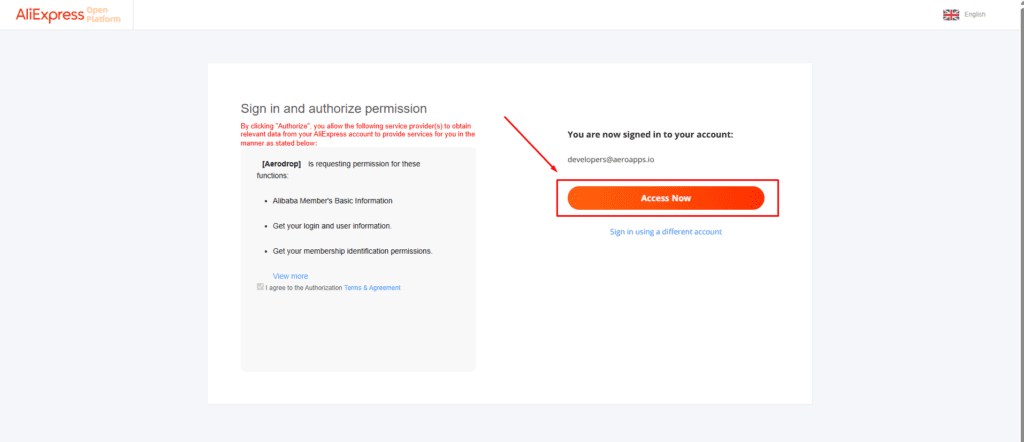The height and width of the screenshot is (442, 1024).
Task: Select Alibaba Member's Basic Information item
Action: pyautogui.click(x=332, y=201)
